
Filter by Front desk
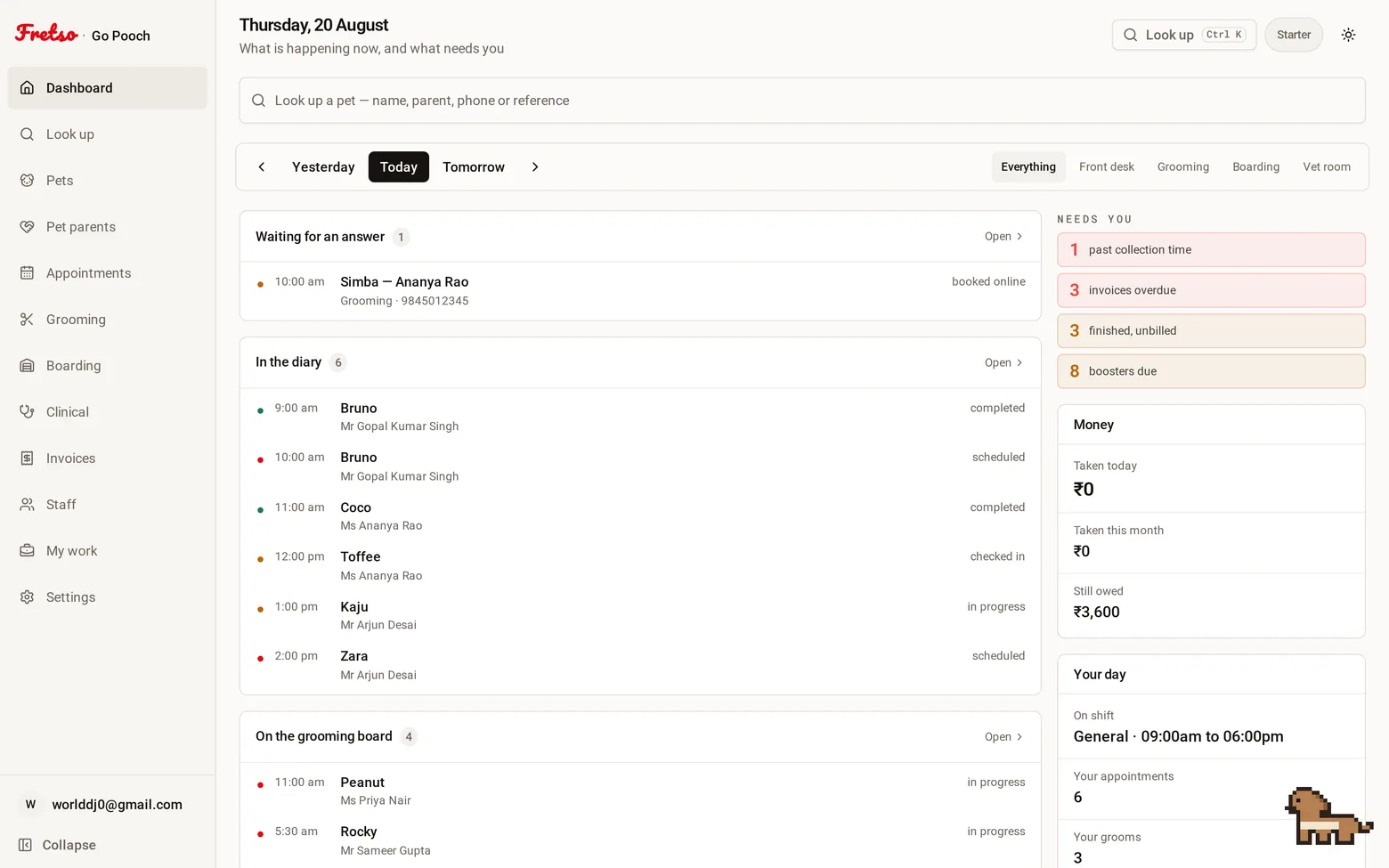[x=1107, y=167]
